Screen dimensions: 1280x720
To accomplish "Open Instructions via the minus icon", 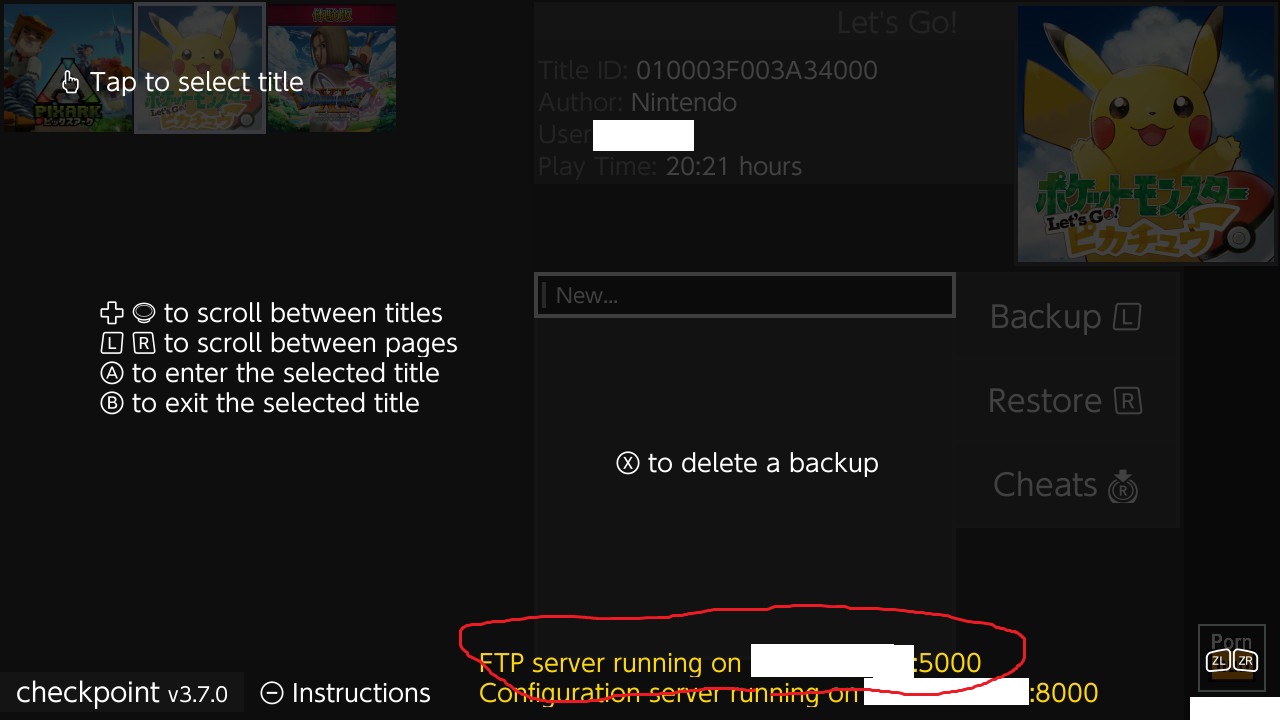I will (271, 693).
